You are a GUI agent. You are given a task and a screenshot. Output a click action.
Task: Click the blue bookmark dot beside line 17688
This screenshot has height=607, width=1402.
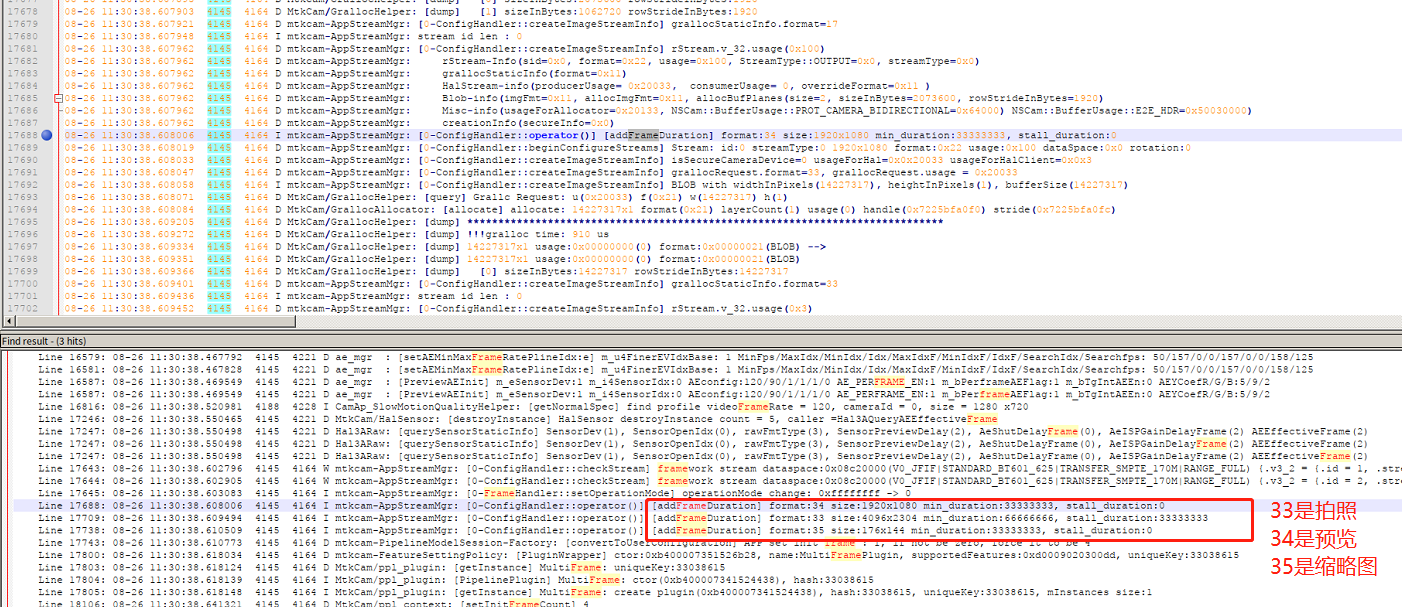click(46, 134)
